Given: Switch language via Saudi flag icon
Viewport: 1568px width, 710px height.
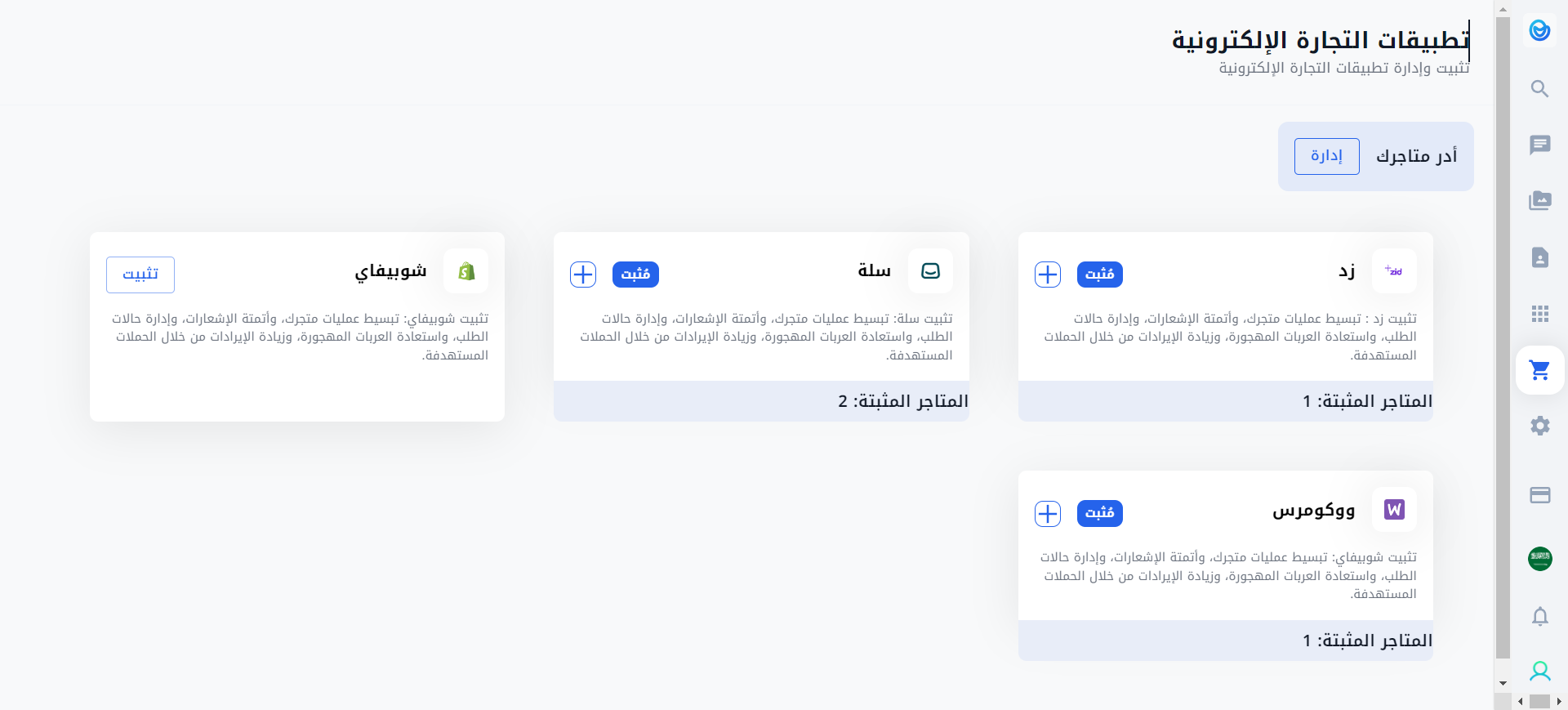Looking at the screenshot, I should pyautogui.click(x=1539, y=559).
